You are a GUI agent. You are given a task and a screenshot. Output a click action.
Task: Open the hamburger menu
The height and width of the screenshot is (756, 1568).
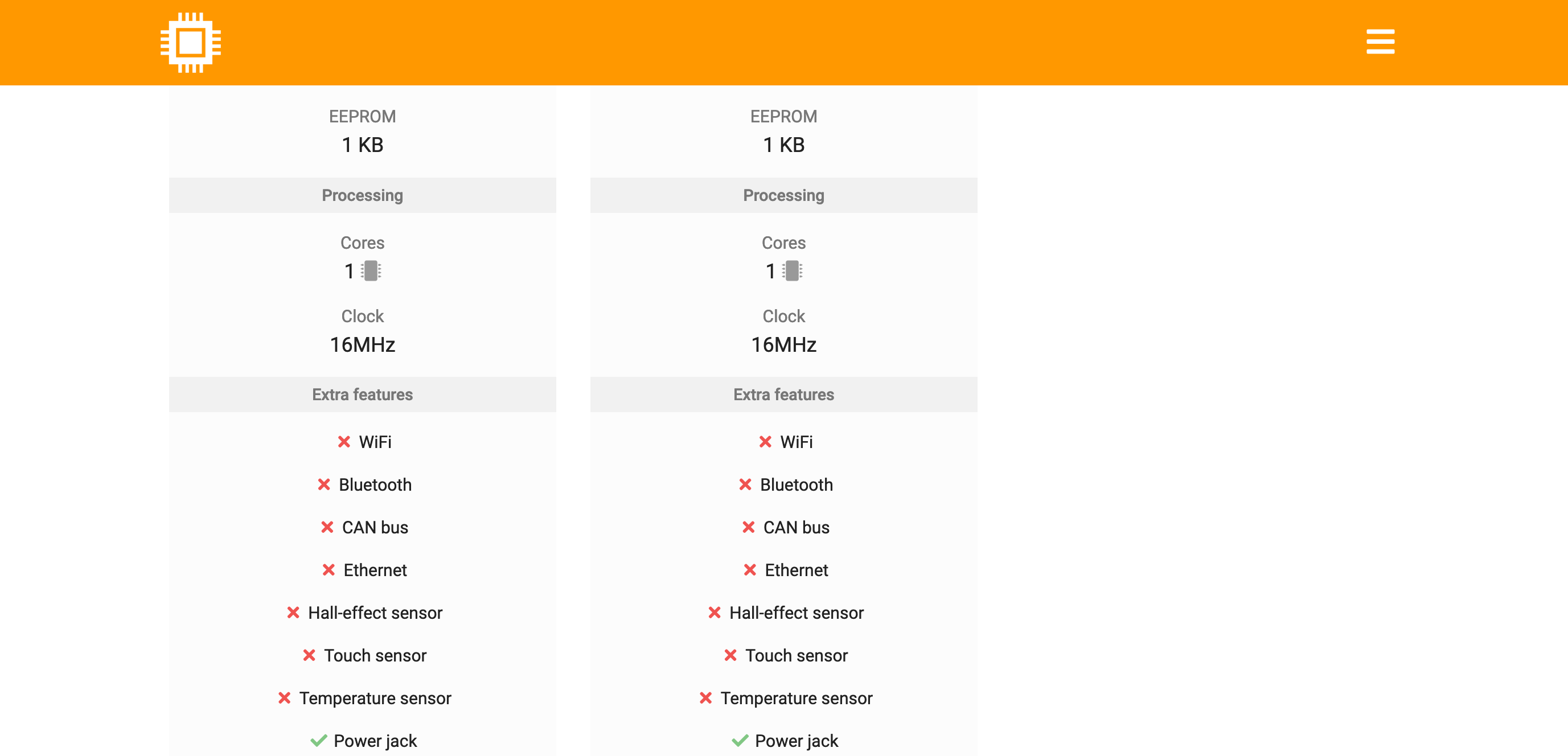[1380, 42]
